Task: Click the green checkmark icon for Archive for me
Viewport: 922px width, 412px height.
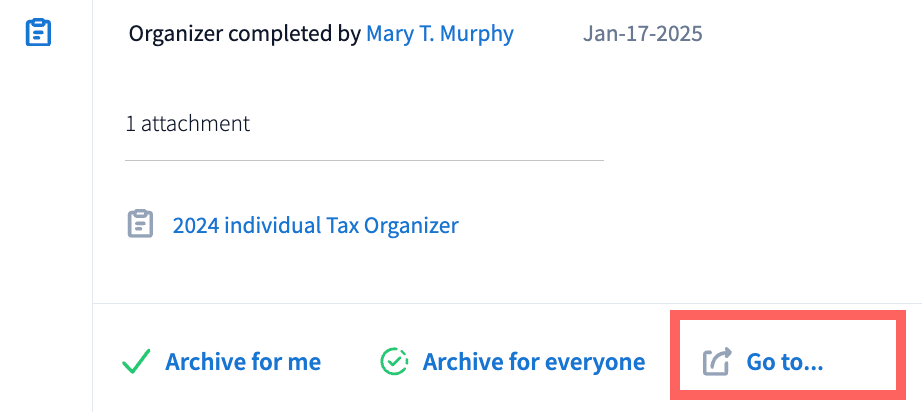Action: (135, 361)
